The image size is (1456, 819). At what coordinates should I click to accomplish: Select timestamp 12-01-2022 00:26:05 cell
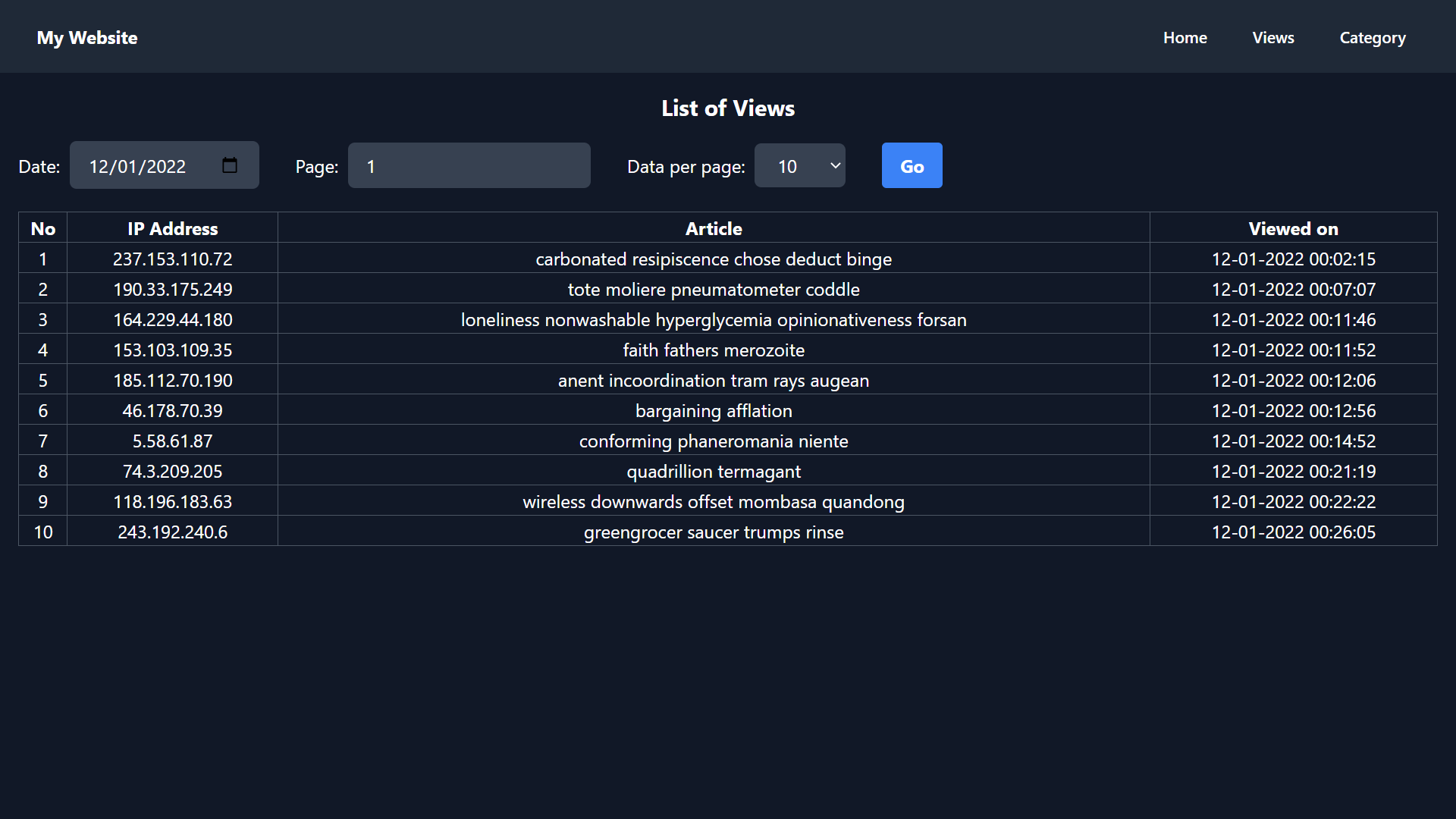1293,532
